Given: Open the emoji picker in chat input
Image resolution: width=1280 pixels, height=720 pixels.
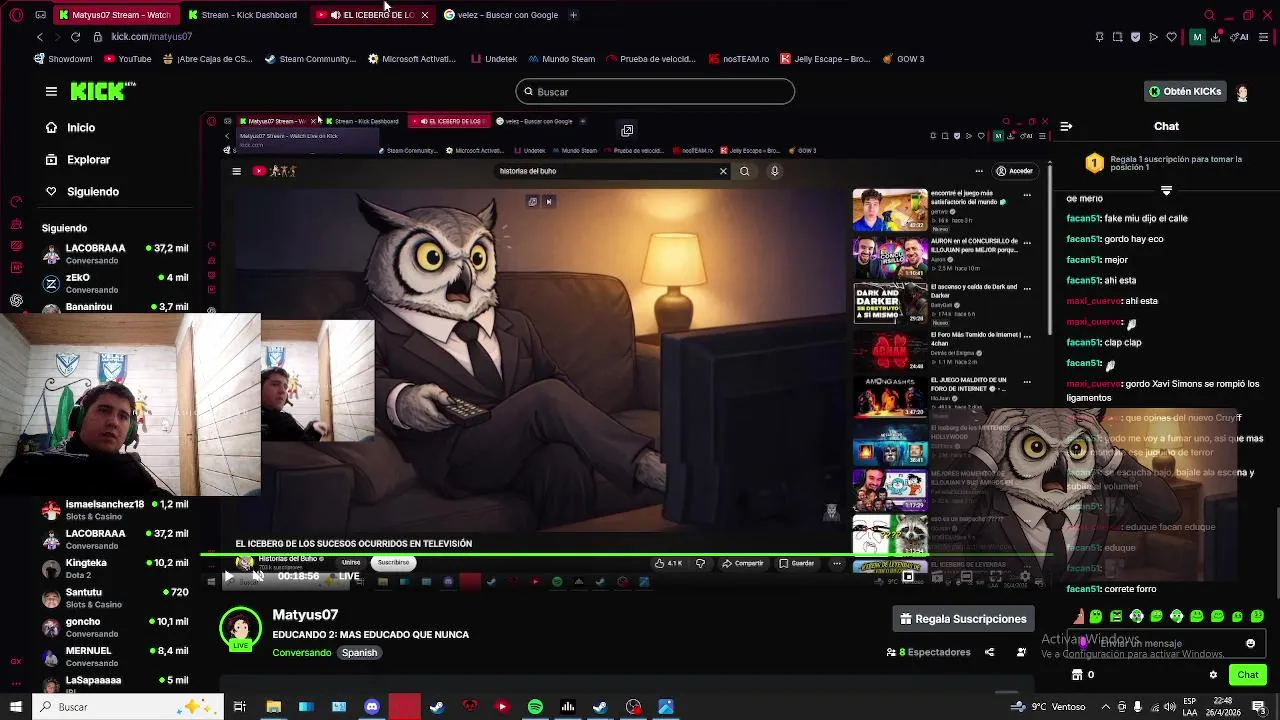Looking at the screenshot, I should (x=1250, y=644).
